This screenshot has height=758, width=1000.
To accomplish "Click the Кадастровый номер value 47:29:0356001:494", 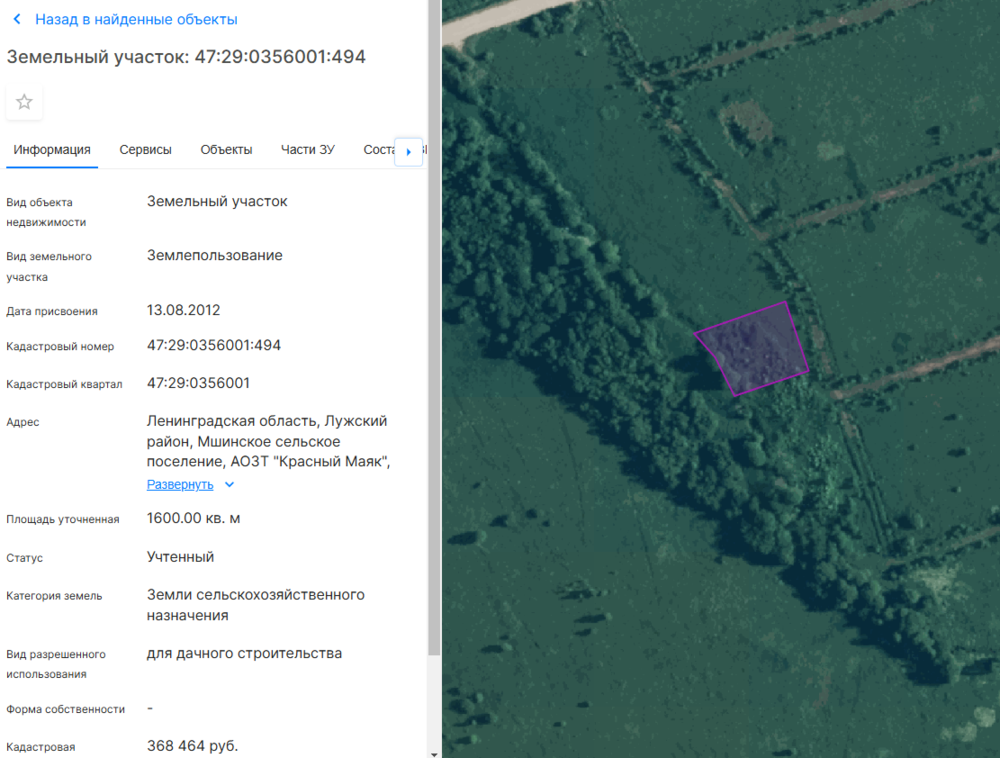I will click(214, 345).
